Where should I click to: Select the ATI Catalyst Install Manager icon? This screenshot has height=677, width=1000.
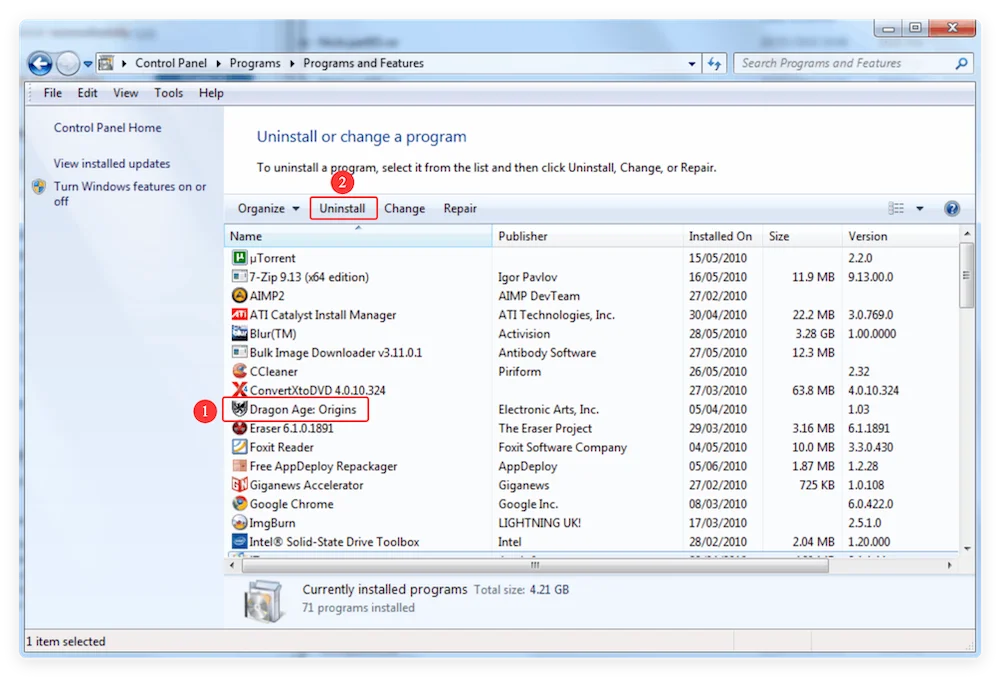click(239, 314)
